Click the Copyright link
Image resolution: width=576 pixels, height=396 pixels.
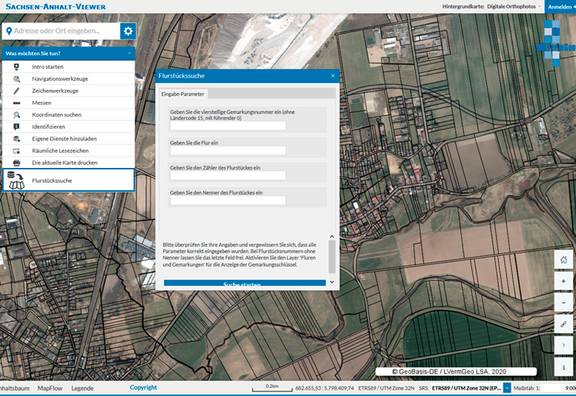click(x=143, y=388)
